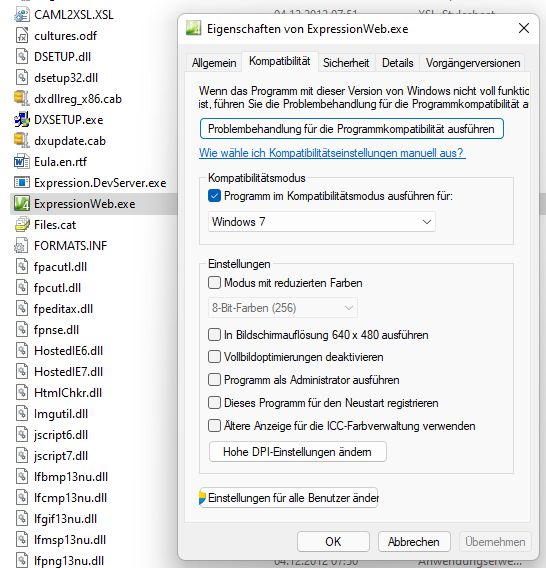
Task: Check Programm als Administrator ausführen
Action: tap(214, 380)
